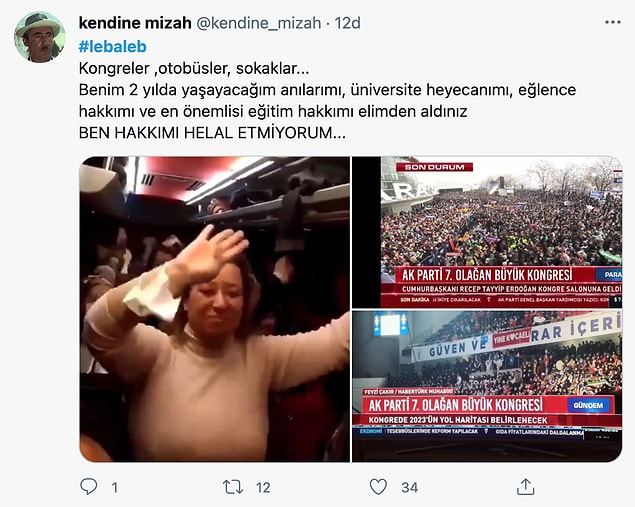Open the outdoor crowd photo labeled SON DURUM
The image size is (635, 507).
pyautogui.click(x=487, y=232)
